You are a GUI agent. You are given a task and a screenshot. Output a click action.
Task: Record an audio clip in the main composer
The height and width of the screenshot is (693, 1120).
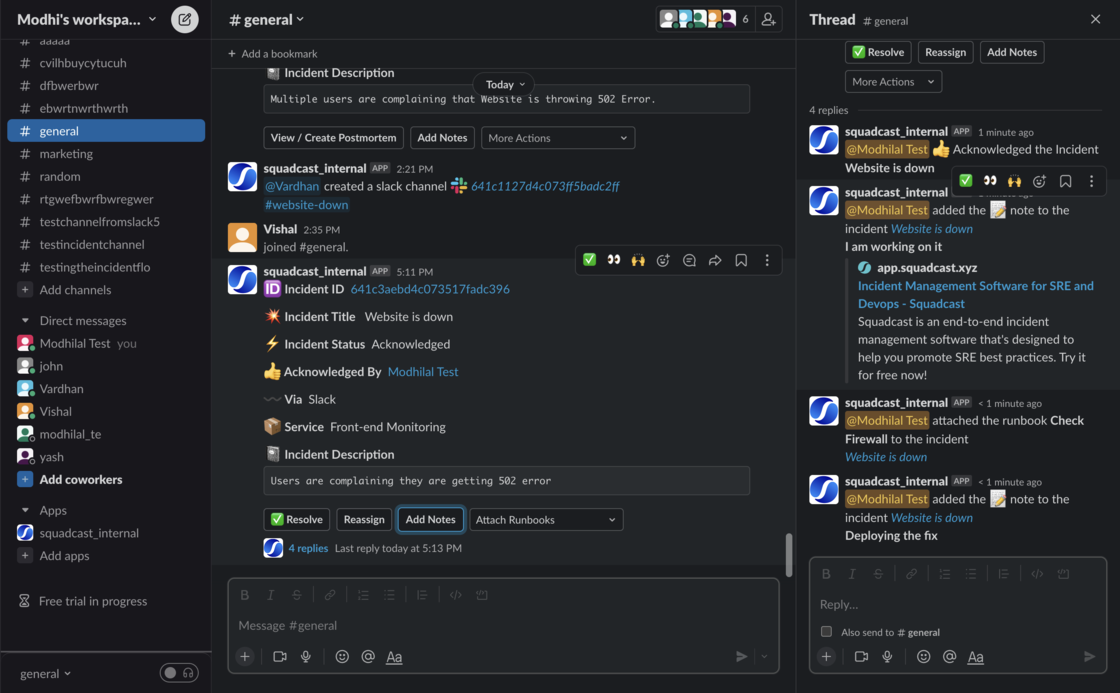pos(306,657)
